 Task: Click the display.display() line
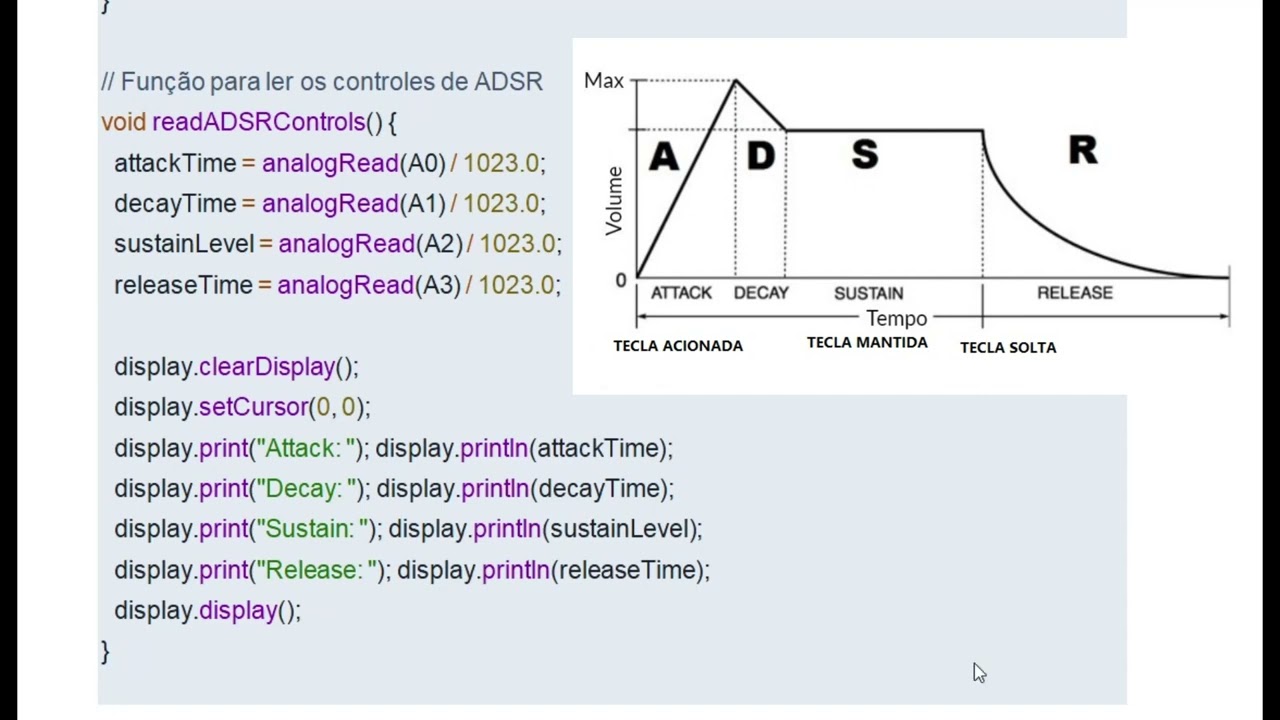pyautogui.click(x=207, y=611)
